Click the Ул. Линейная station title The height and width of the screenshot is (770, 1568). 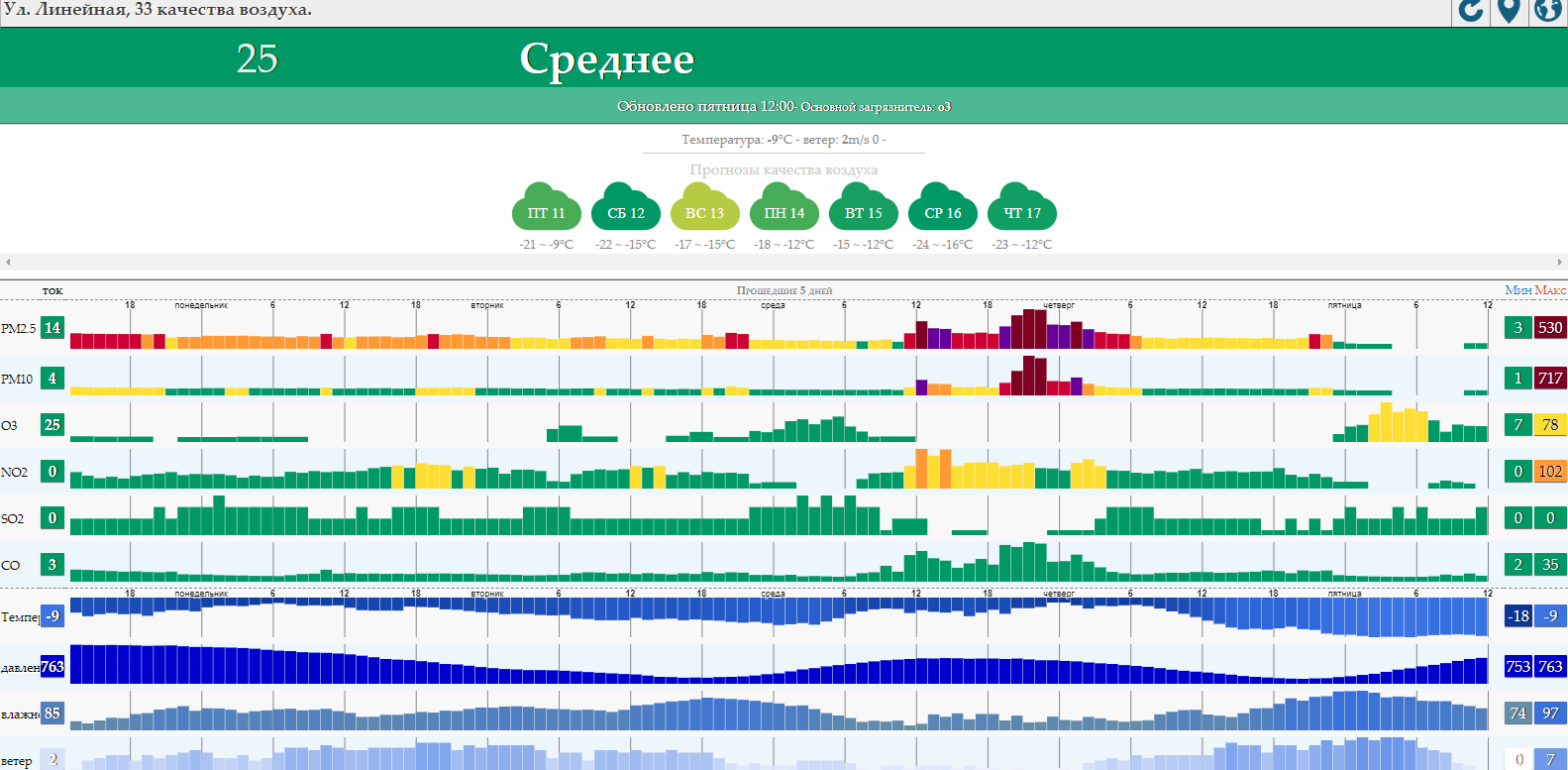coord(157,10)
